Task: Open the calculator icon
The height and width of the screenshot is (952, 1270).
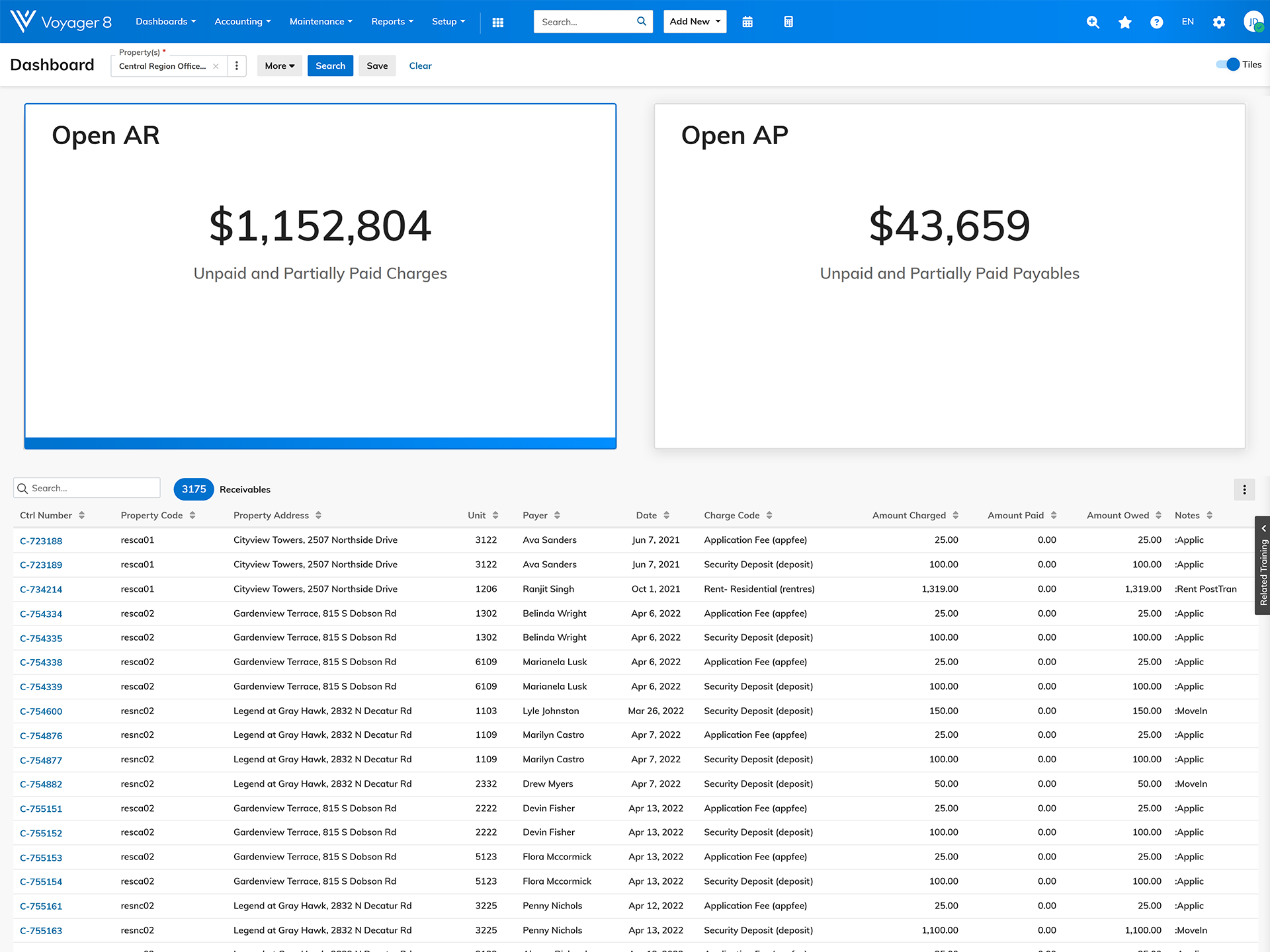Action: 788,22
